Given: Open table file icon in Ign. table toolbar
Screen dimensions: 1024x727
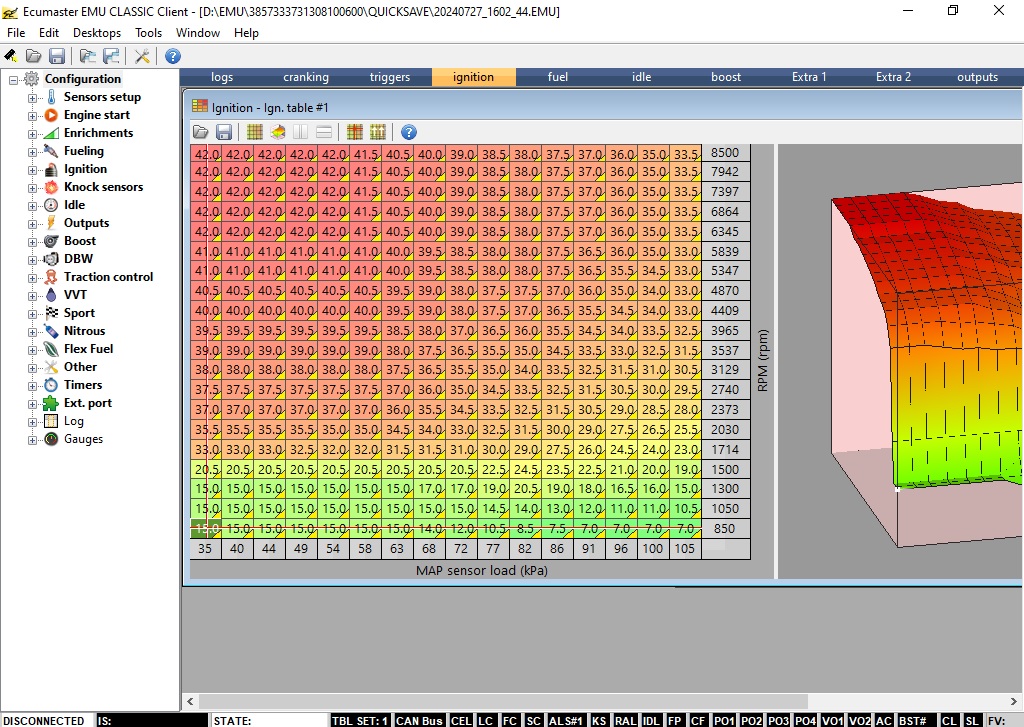Looking at the screenshot, I should click(200, 133).
